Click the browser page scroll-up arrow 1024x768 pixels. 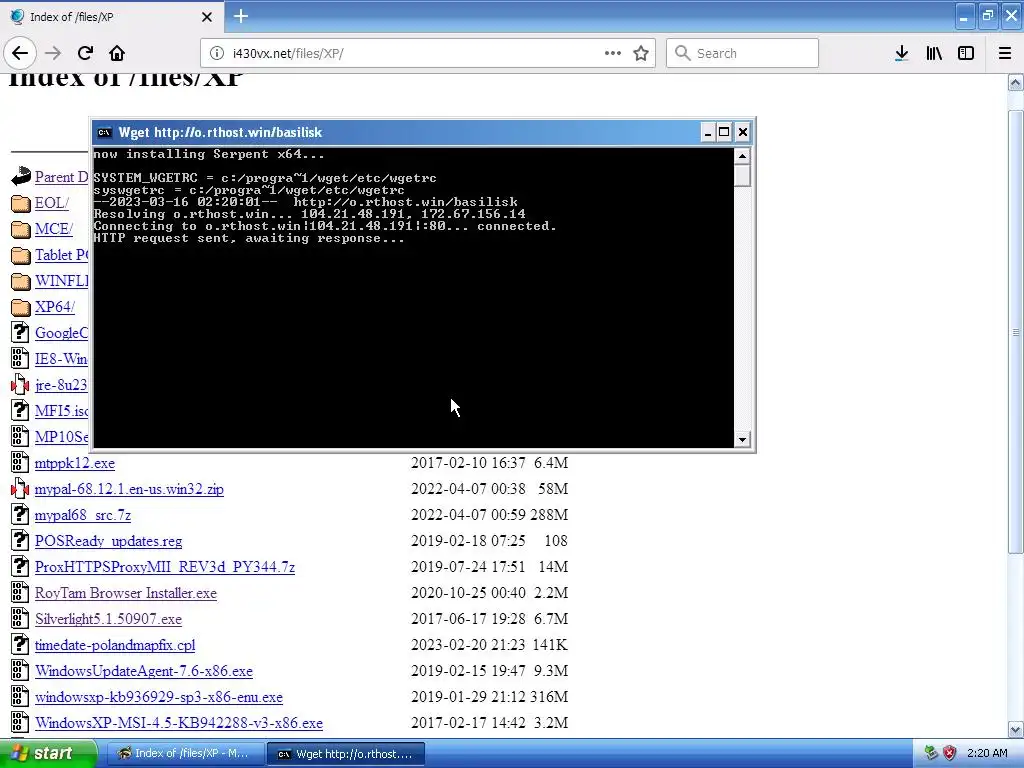(x=1016, y=83)
